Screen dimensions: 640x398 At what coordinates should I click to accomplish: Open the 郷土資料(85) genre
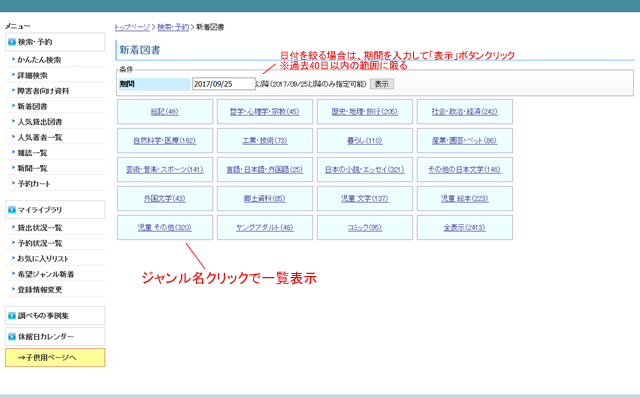(x=264, y=198)
